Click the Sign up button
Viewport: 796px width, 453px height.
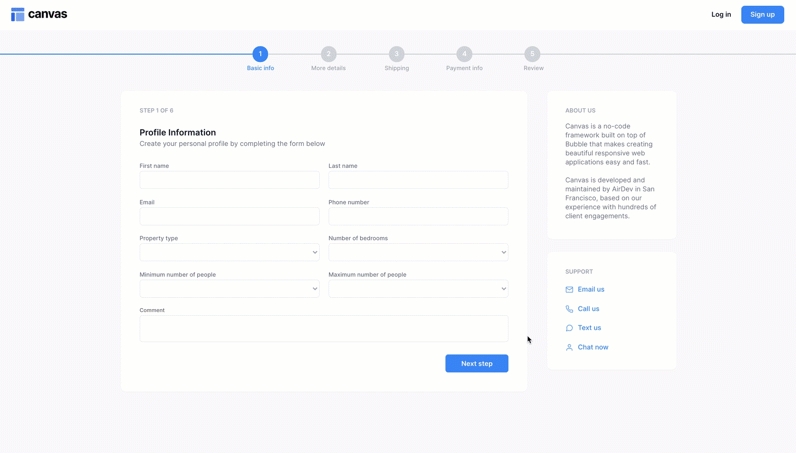(x=762, y=15)
